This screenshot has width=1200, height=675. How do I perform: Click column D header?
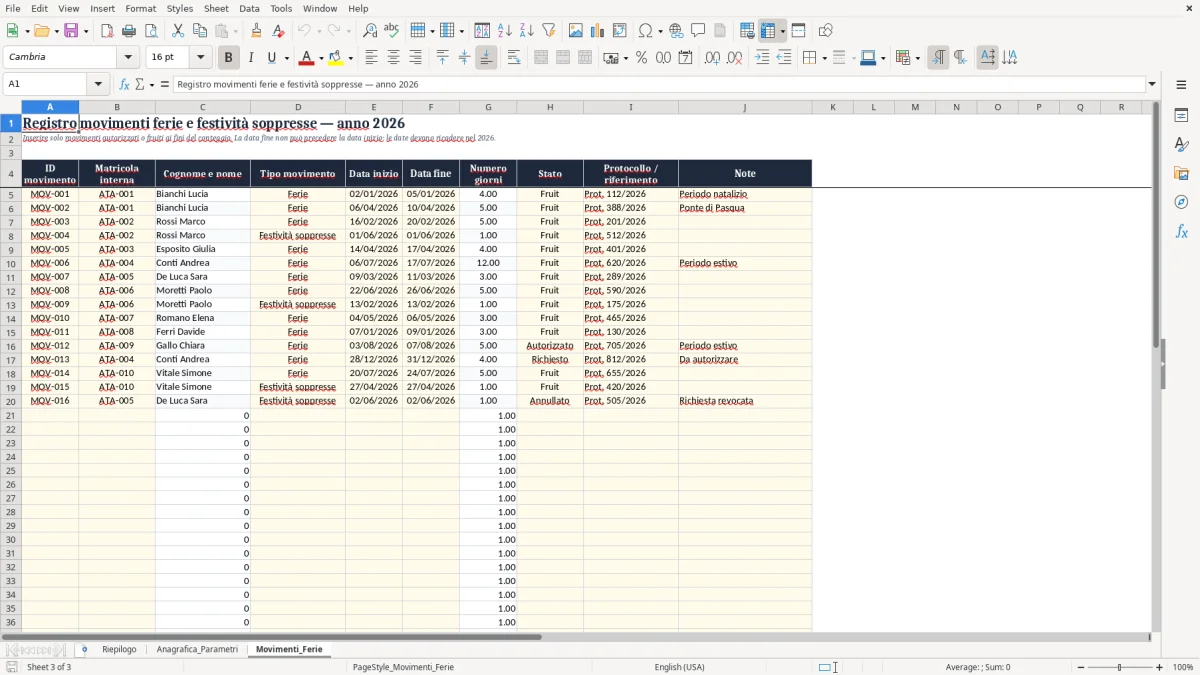[298, 107]
